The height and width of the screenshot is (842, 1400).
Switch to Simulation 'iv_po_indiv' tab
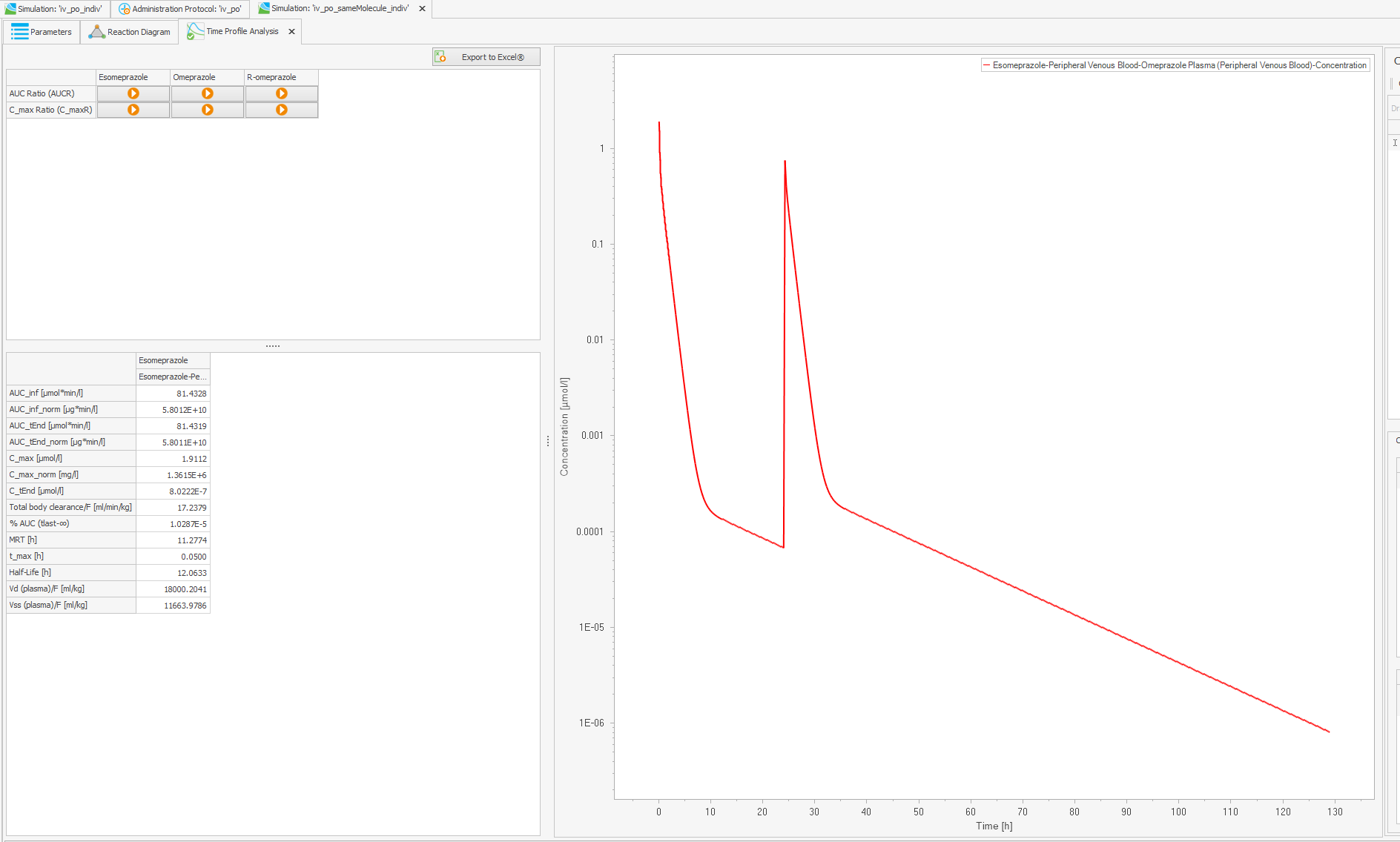[x=54, y=9]
